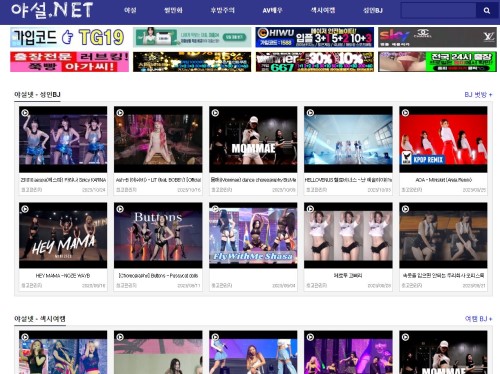This screenshot has height=374, width=500.
Task: Open the AV배우 menu item
Action: 272,10
